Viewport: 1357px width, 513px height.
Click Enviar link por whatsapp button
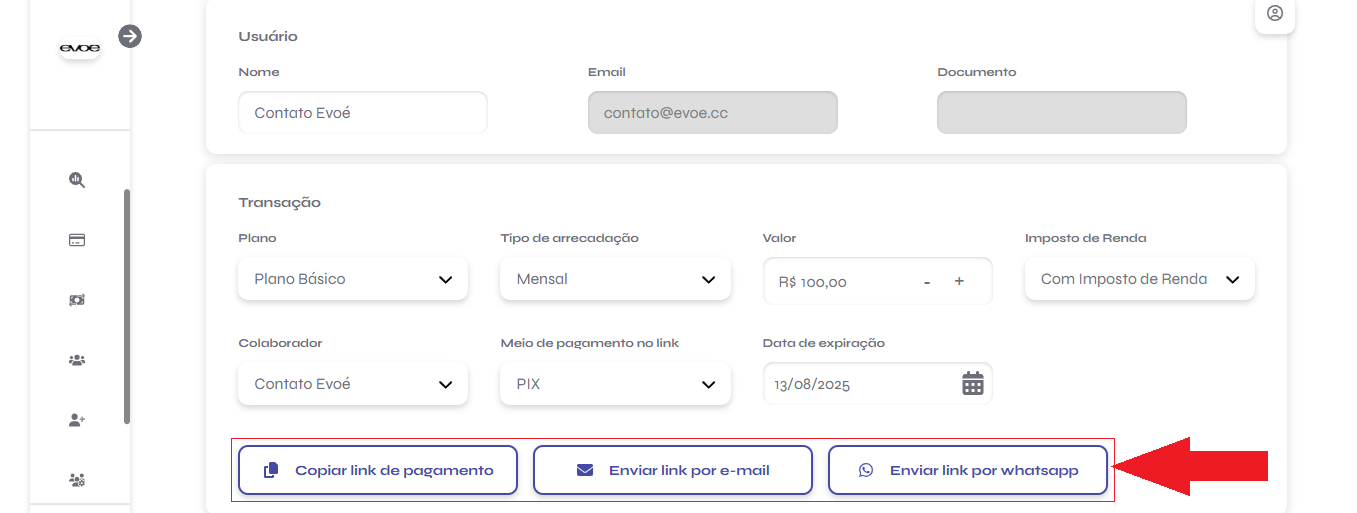pyautogui.click(x=968, y=470)
